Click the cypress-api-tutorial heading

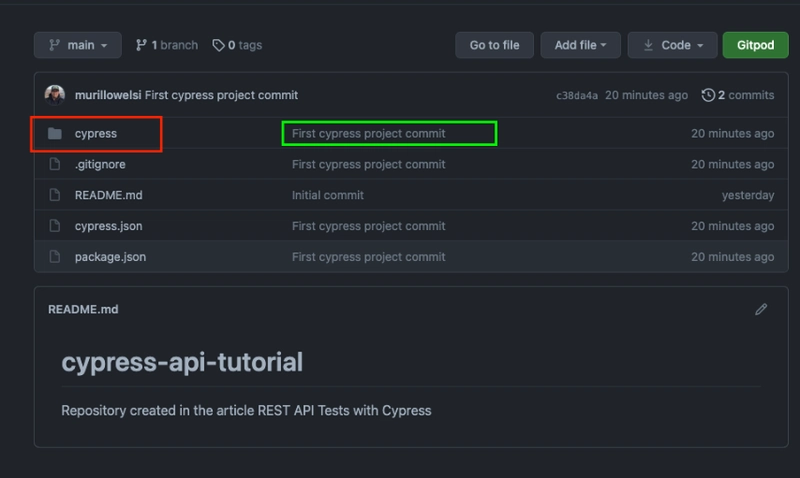[182, 362]
